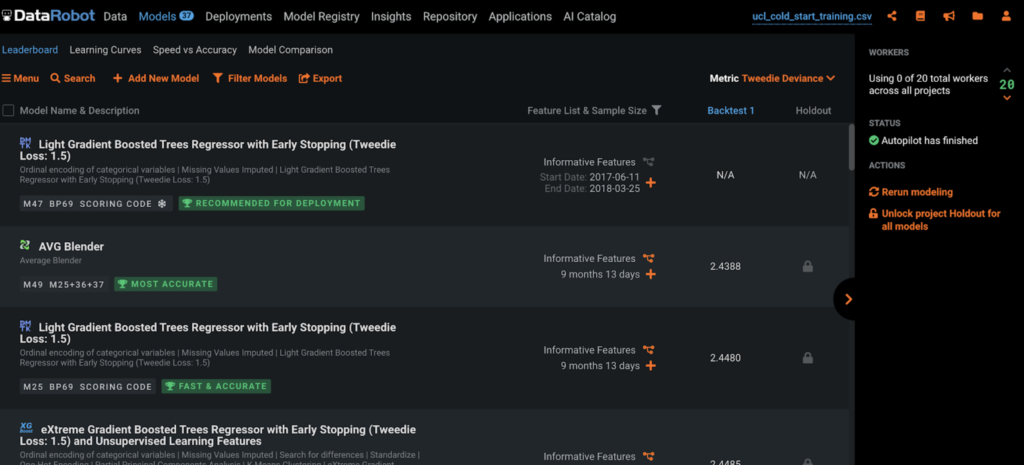
Task: Click the M25 BP69 SCORING CODE tag
Action: click(x=88, y=387)
